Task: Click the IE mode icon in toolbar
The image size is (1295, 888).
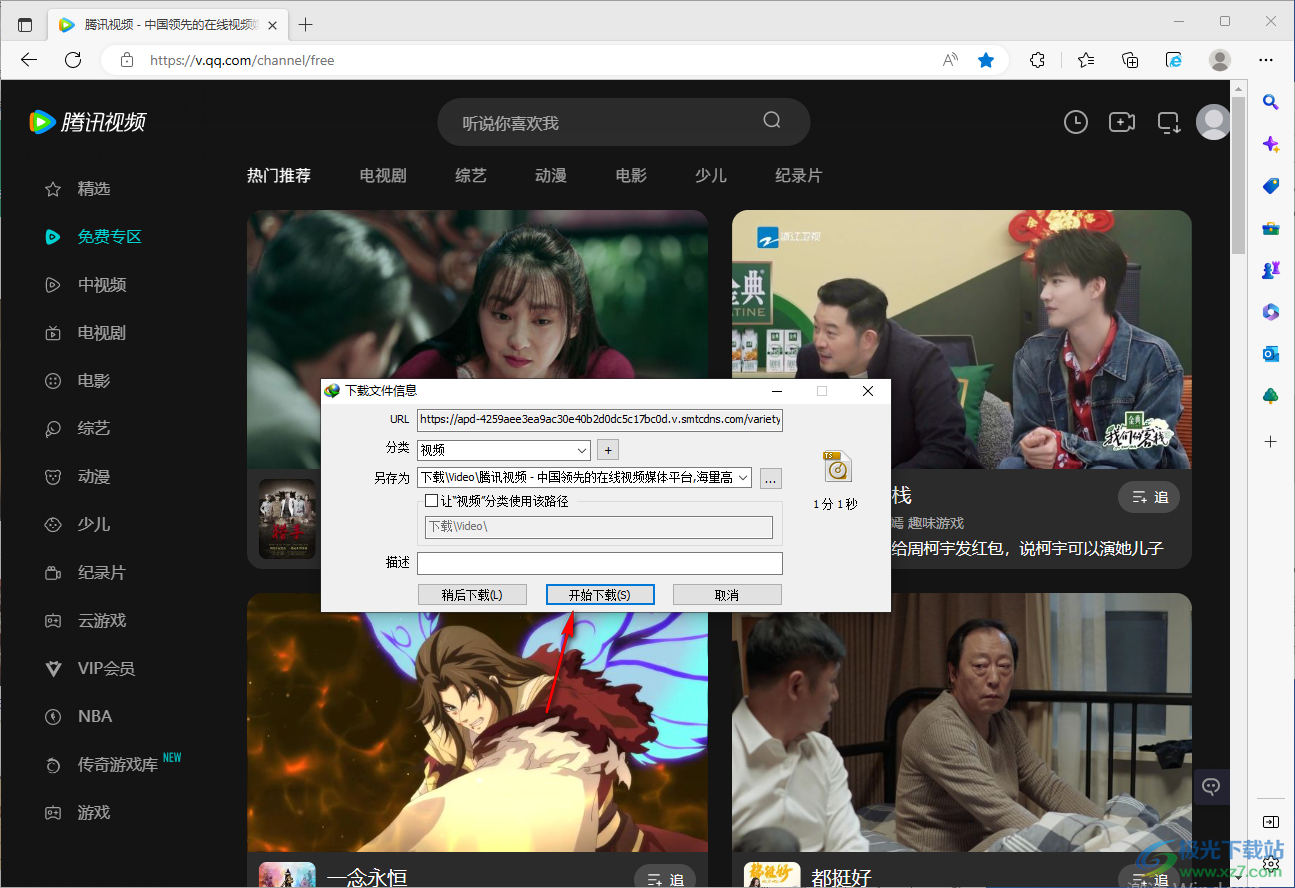Action: point(1175,60)
